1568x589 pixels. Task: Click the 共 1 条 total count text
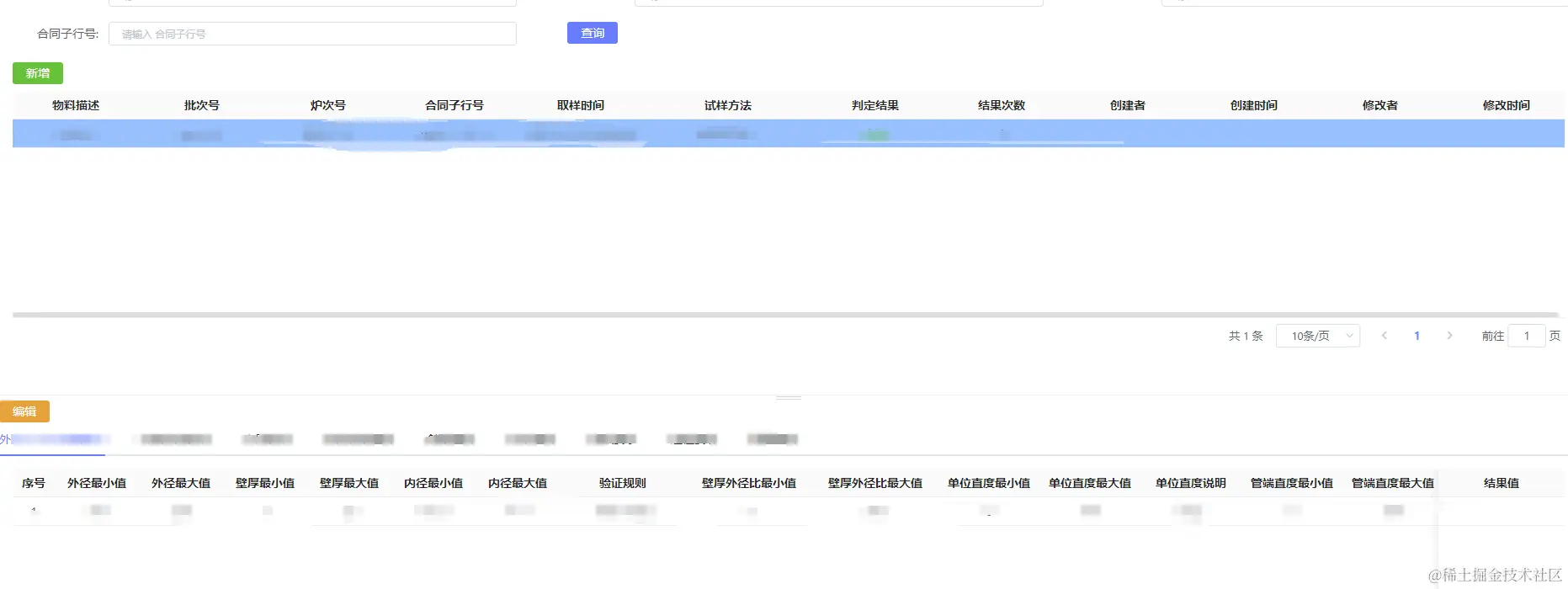click(1246, 336)
